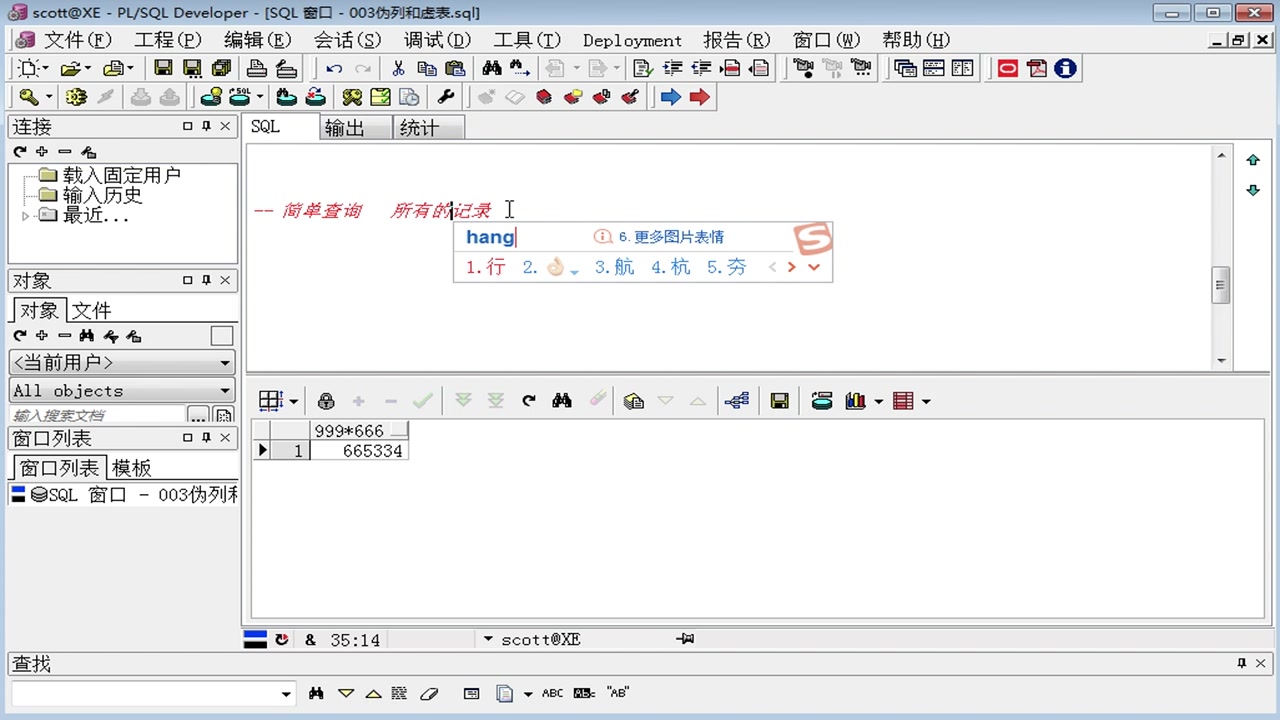Image resolution: width=1280 pixels, height=720 pixels.
Task: Click the red right arrow icon
Action: pyautogui.click(x=700, y=97)
